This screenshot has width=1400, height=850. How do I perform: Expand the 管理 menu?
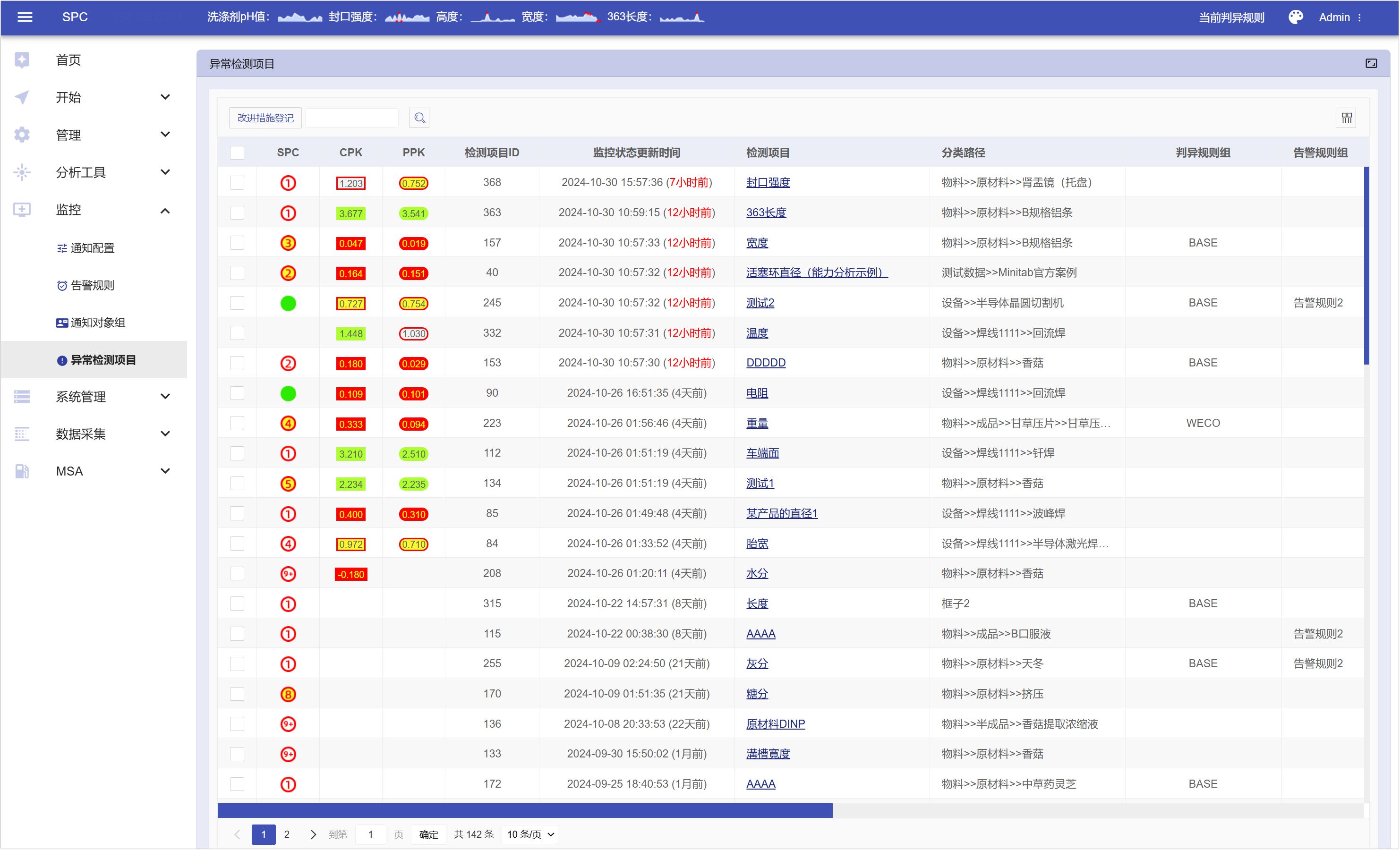click(94, 135)
